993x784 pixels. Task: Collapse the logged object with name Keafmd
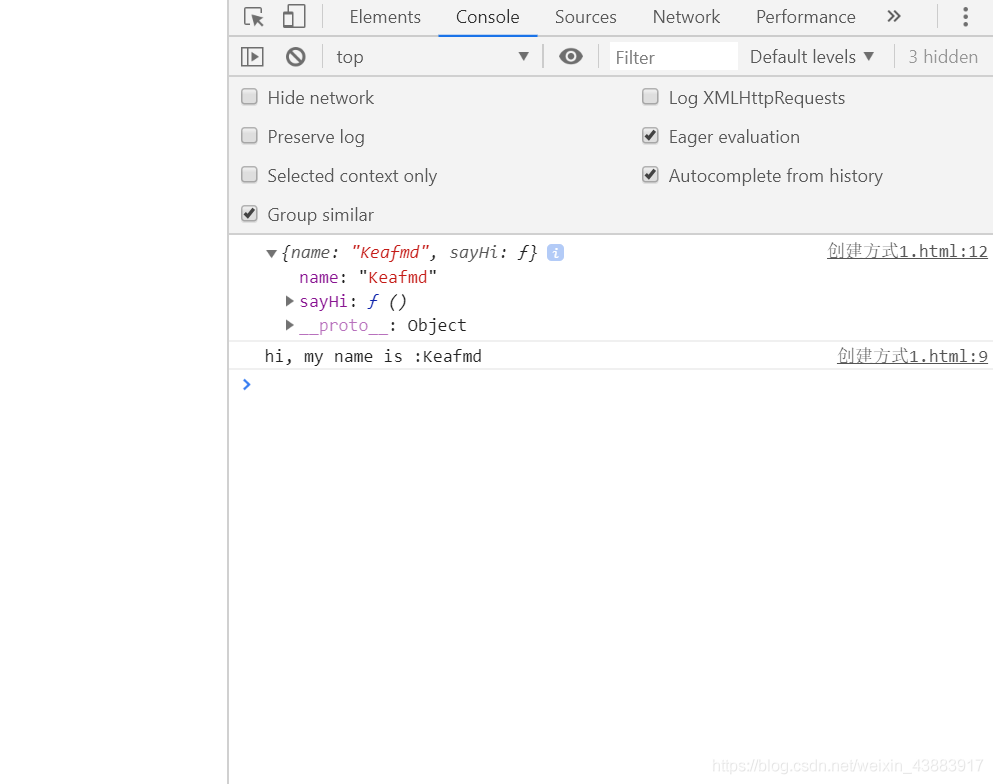(271, 253)
